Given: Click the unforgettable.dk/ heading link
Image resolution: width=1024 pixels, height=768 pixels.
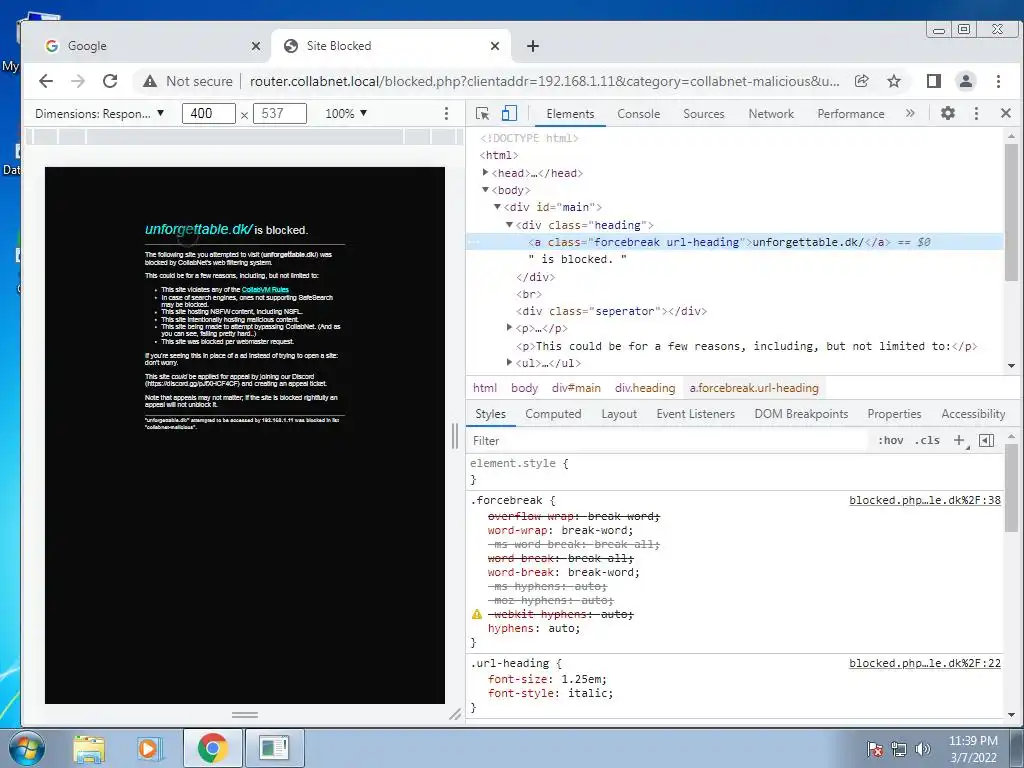Looking at the screenshot, I should click(198, 229).
